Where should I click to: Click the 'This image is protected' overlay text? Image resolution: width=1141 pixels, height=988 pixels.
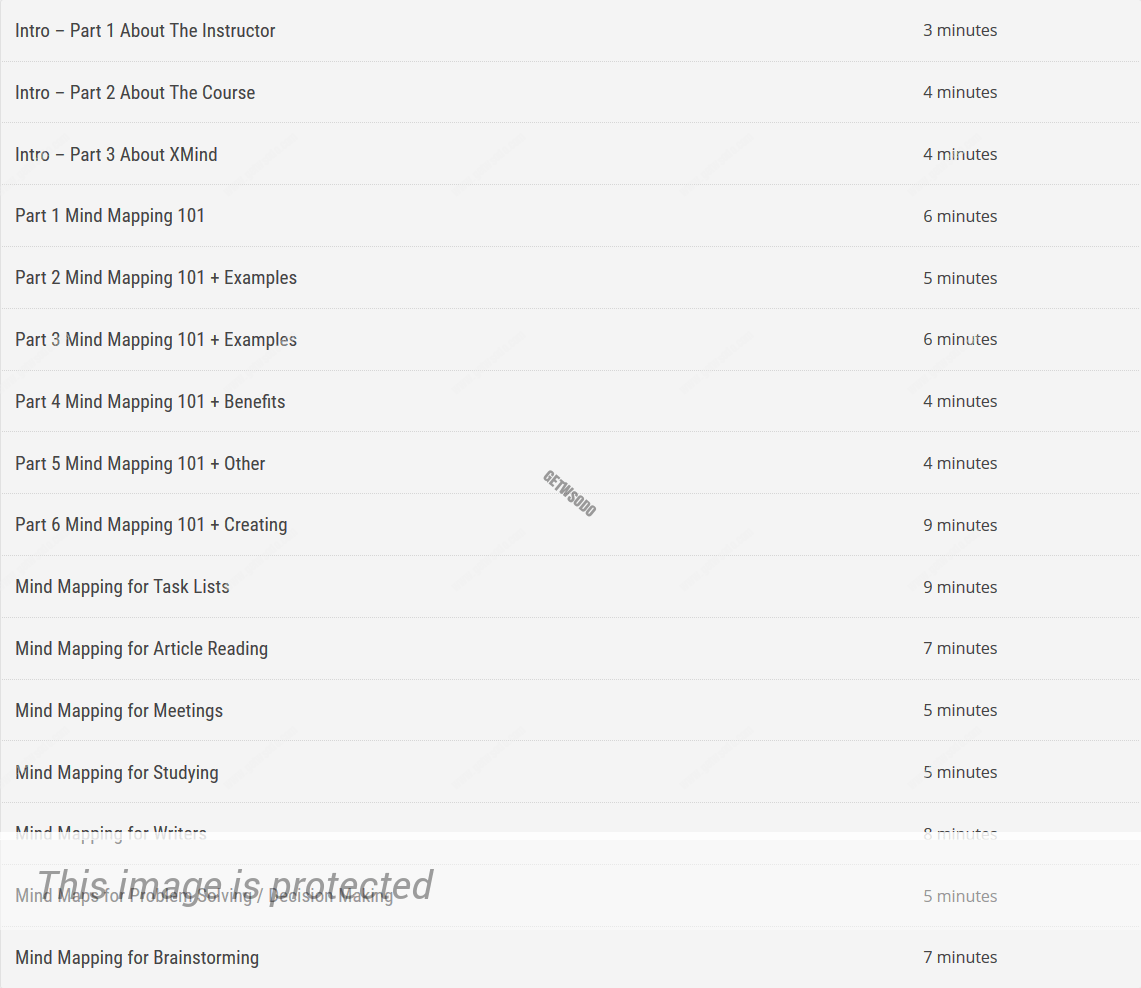point(234,885)
